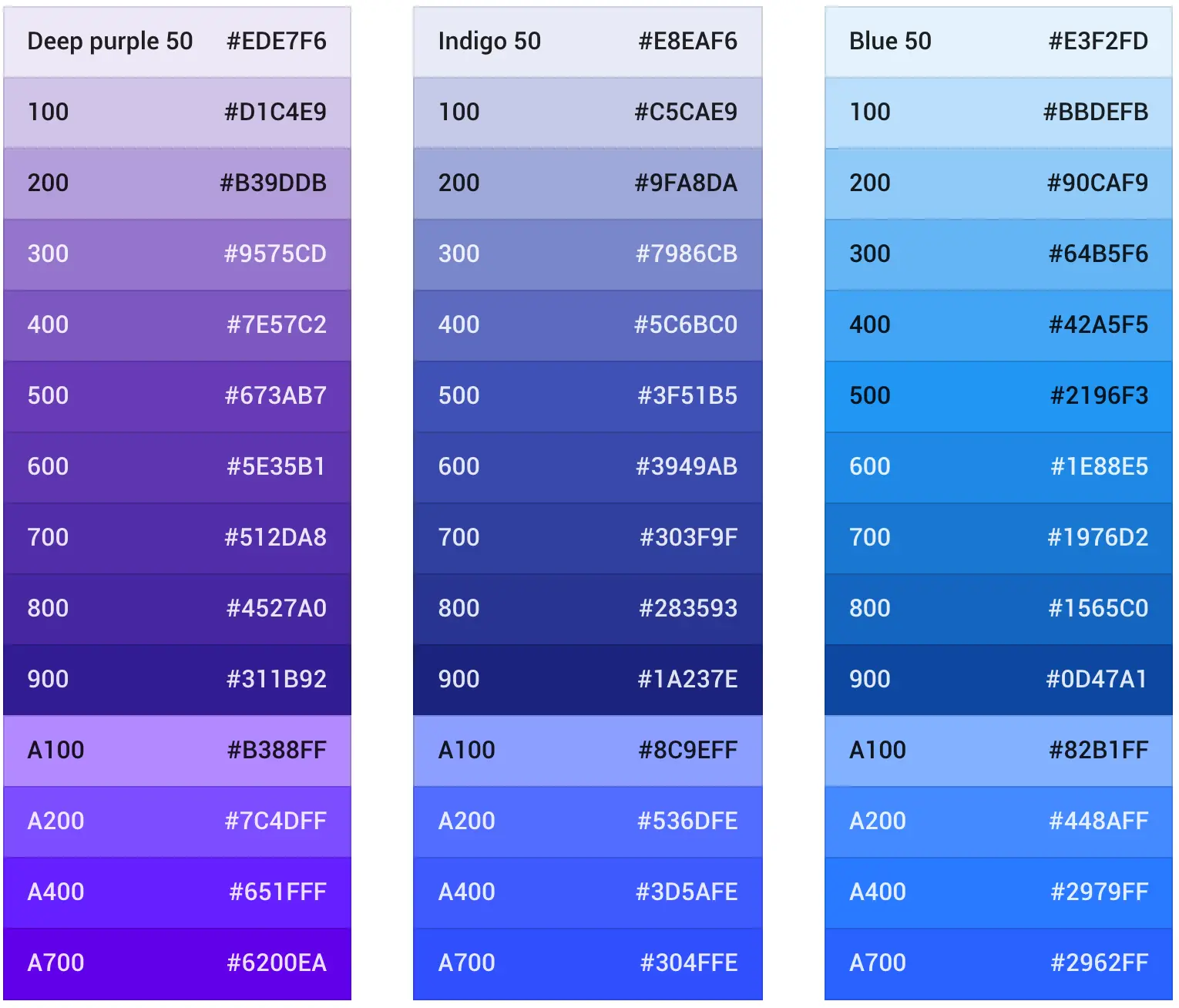Pick the Blue 100 swatch #BBDEFB
Image resolution: width=1179 pixels, height=1008 pixels.
999,113
